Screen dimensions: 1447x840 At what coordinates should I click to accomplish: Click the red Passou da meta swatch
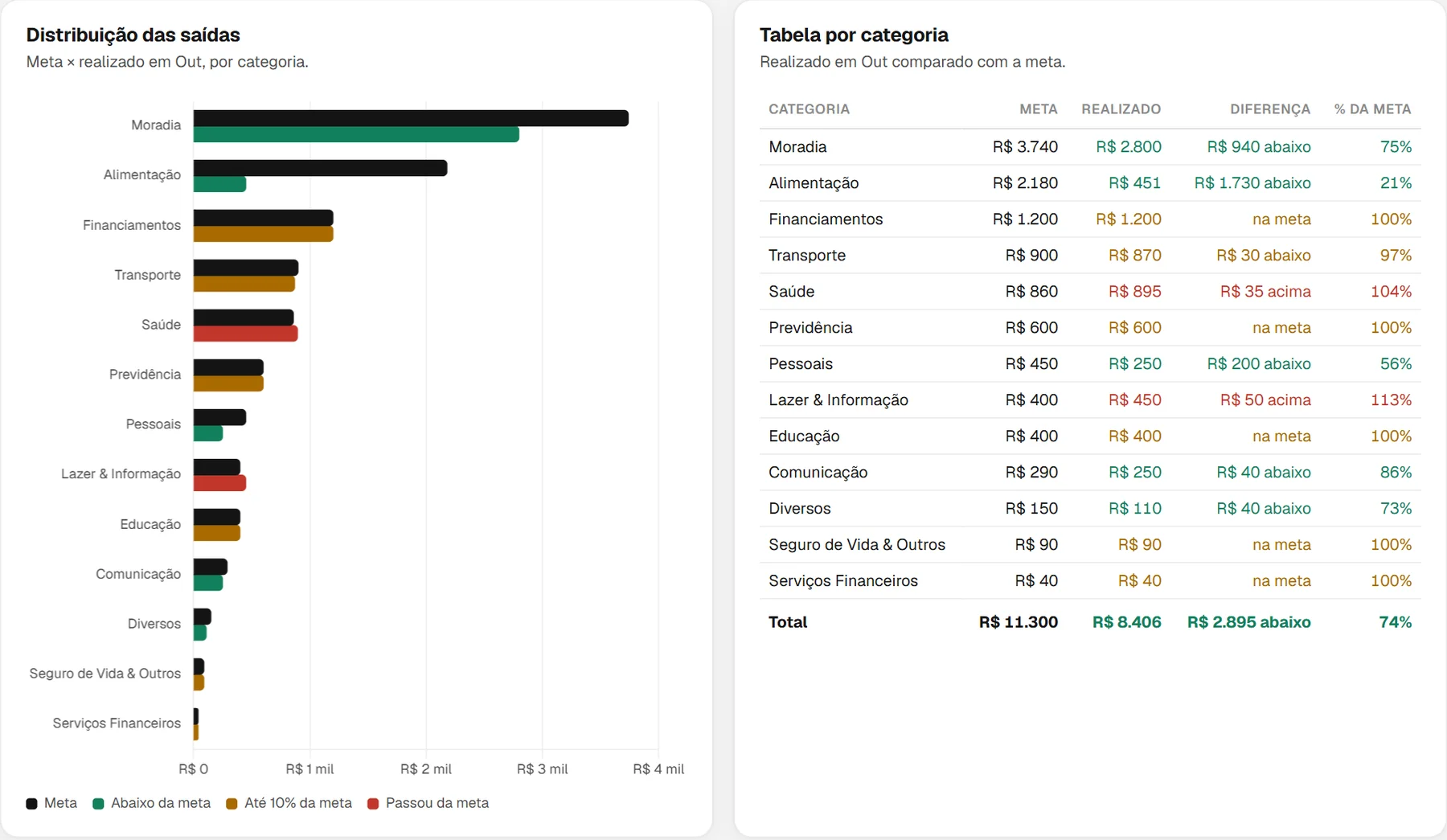373,804
